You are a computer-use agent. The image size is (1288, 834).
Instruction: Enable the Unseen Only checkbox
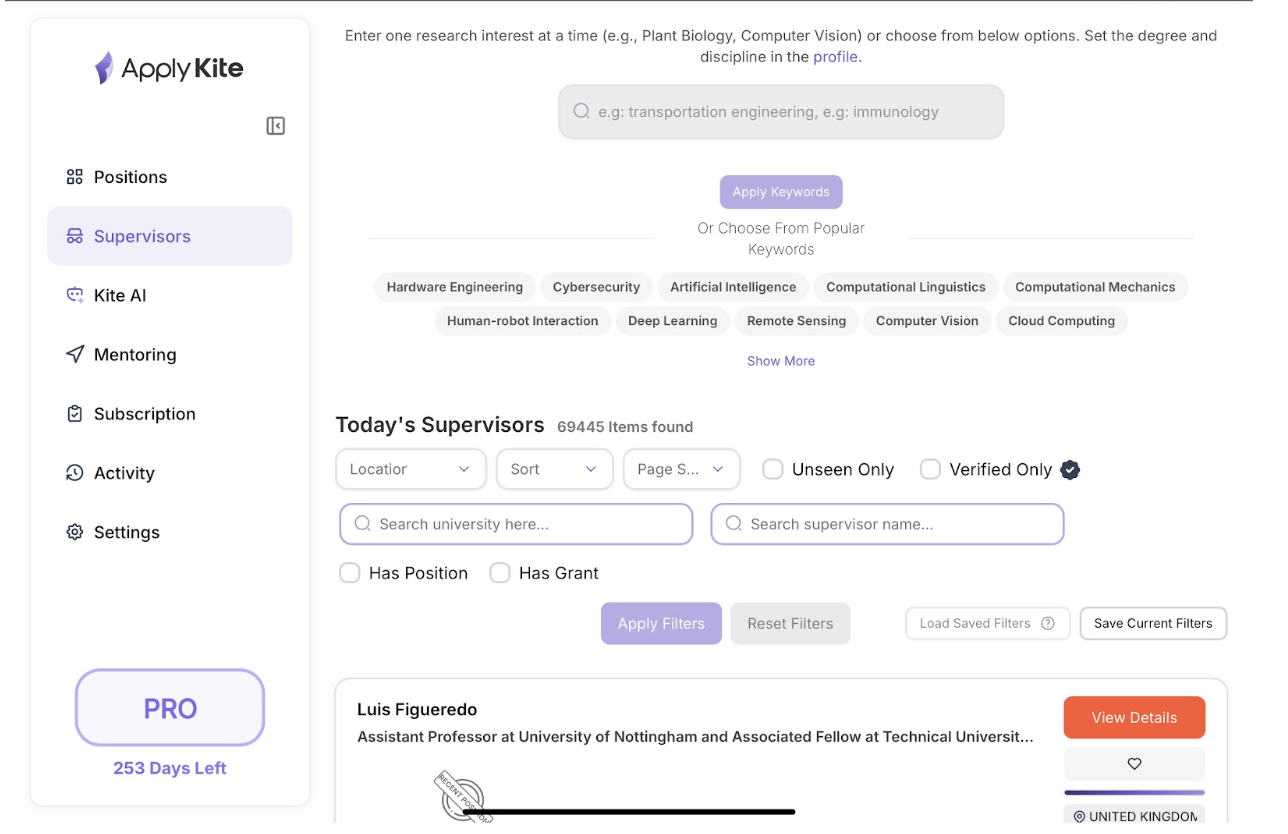(x=773, y=470)
